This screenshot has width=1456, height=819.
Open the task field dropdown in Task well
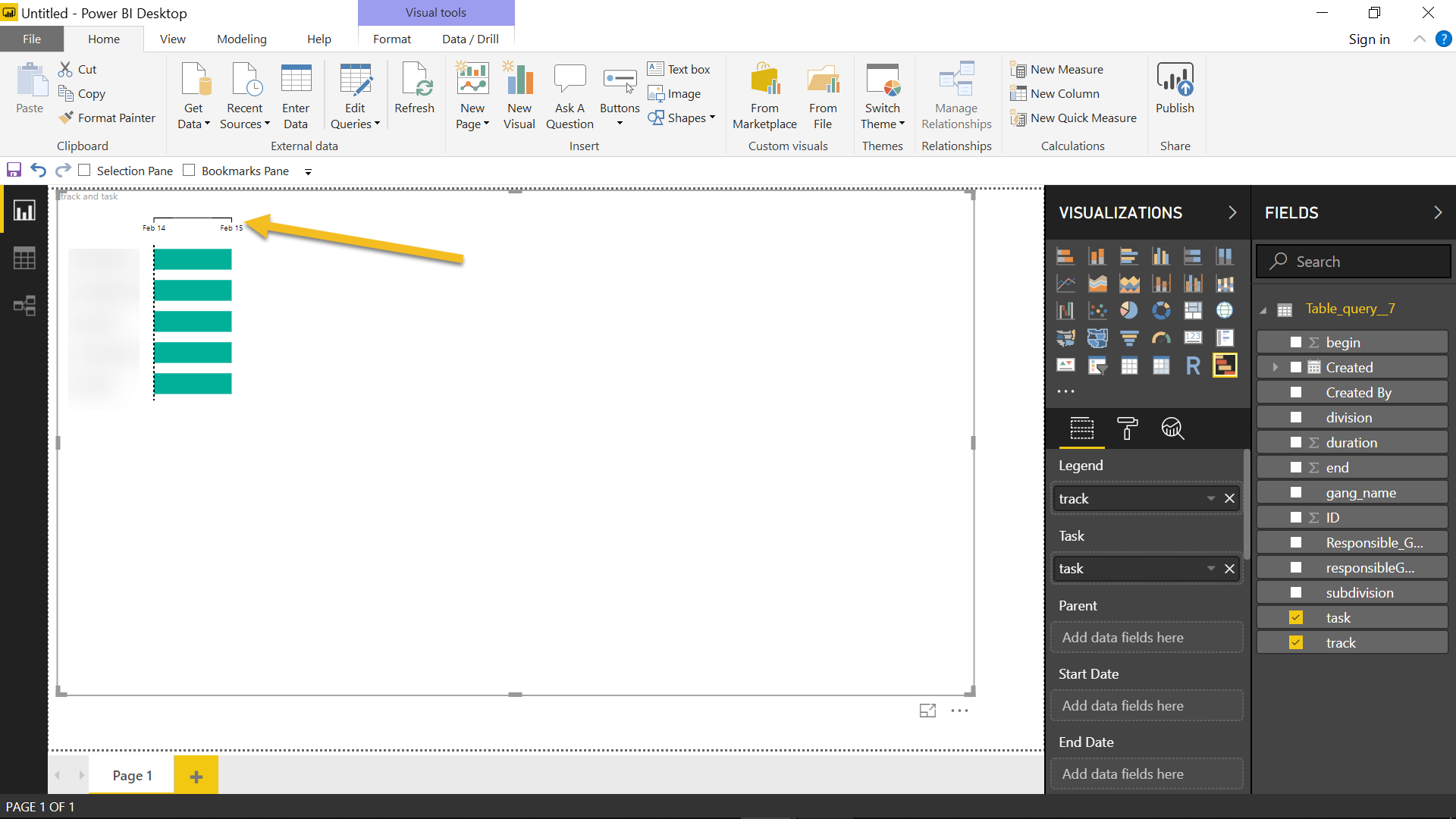[1211, 569]
